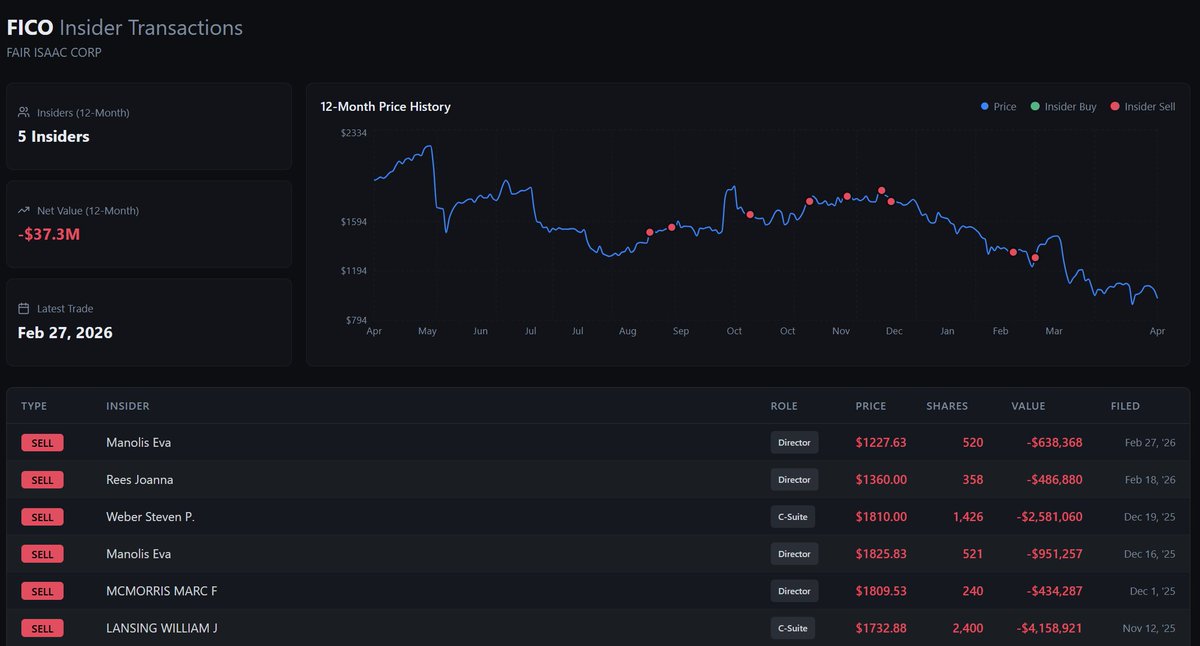
Task: Click the price $1825.83 cell
Action: [x=881, y=554]
